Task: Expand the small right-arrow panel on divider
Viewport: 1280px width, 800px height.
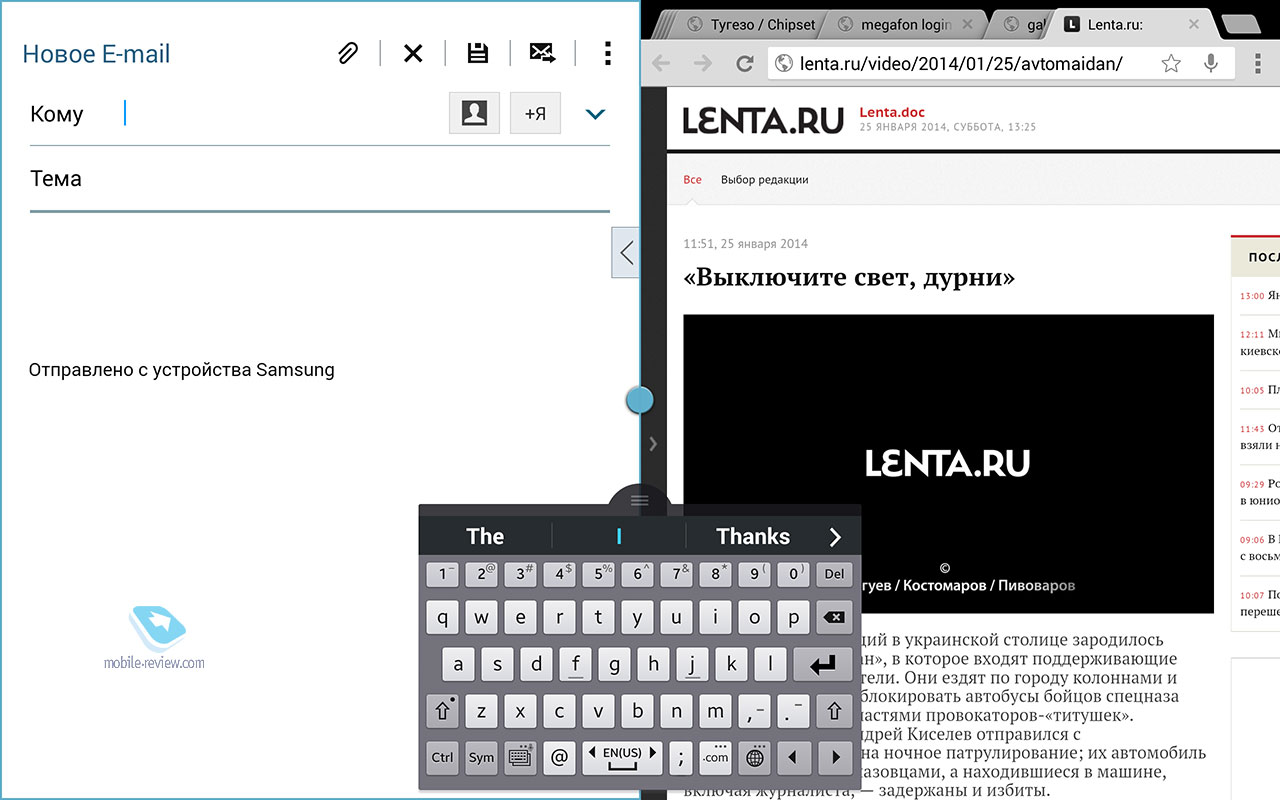Action: (x=653, y=443)
